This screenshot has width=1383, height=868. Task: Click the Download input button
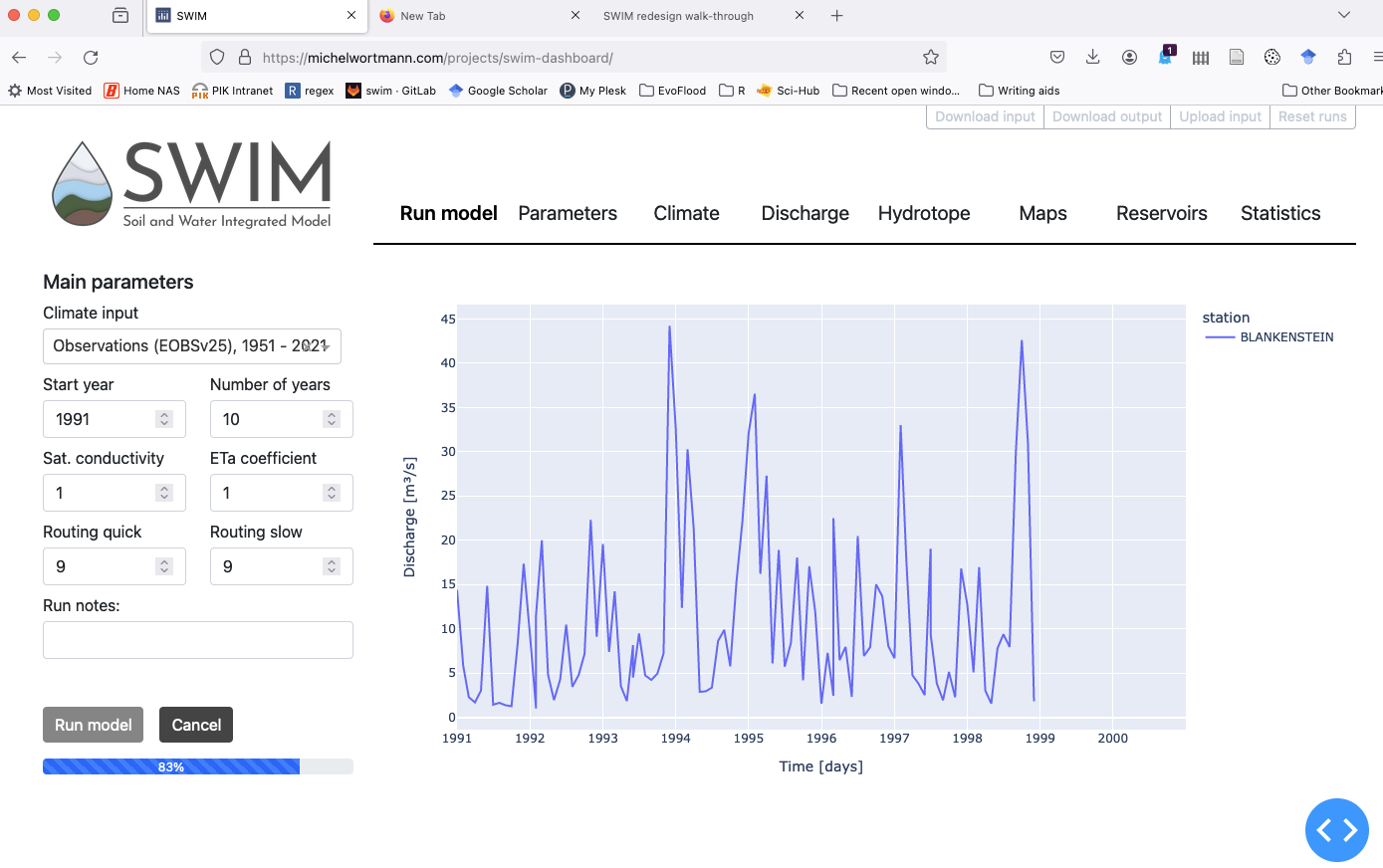pos(985,116)
